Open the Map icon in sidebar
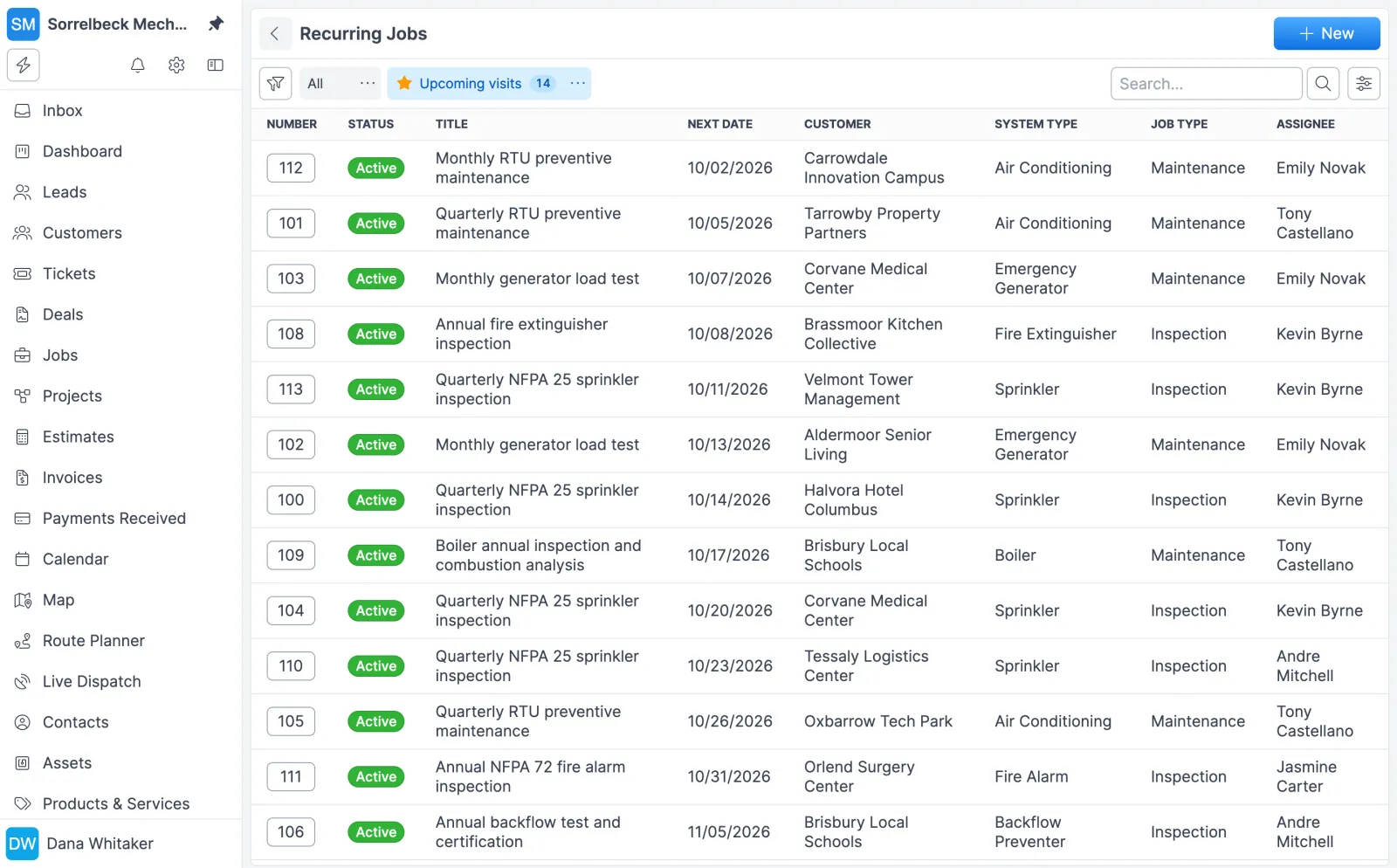The image size is (1397, 868). point(23,601)
